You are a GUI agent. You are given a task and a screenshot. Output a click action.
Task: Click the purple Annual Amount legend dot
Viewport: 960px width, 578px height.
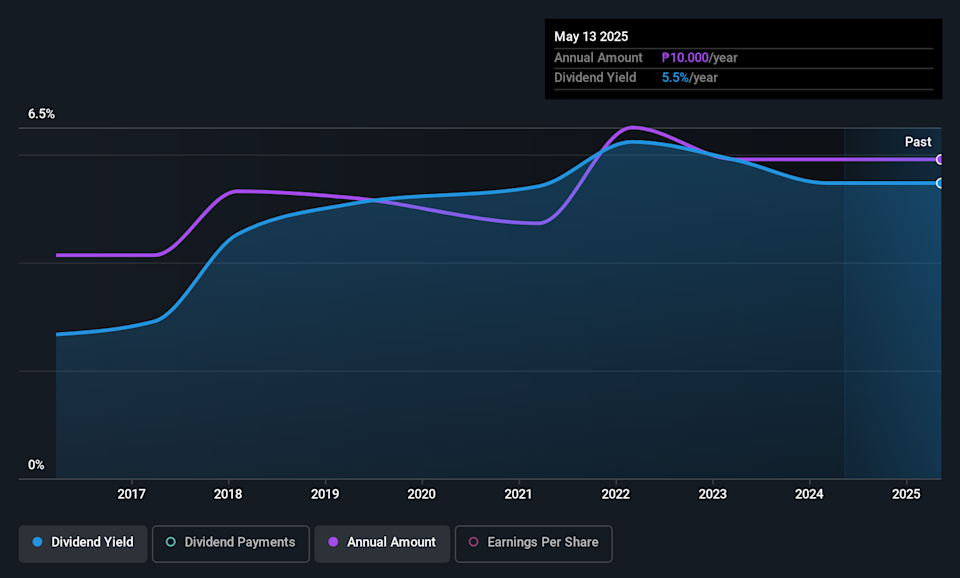[334, 542]
